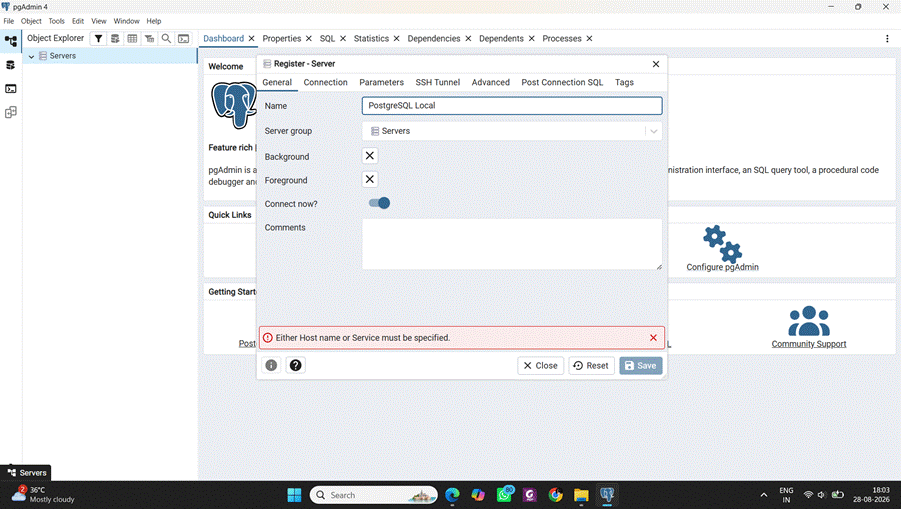Open the File menu
This screenshot has height=509, width=901.
pyautogui.click(x=9, y=21)
